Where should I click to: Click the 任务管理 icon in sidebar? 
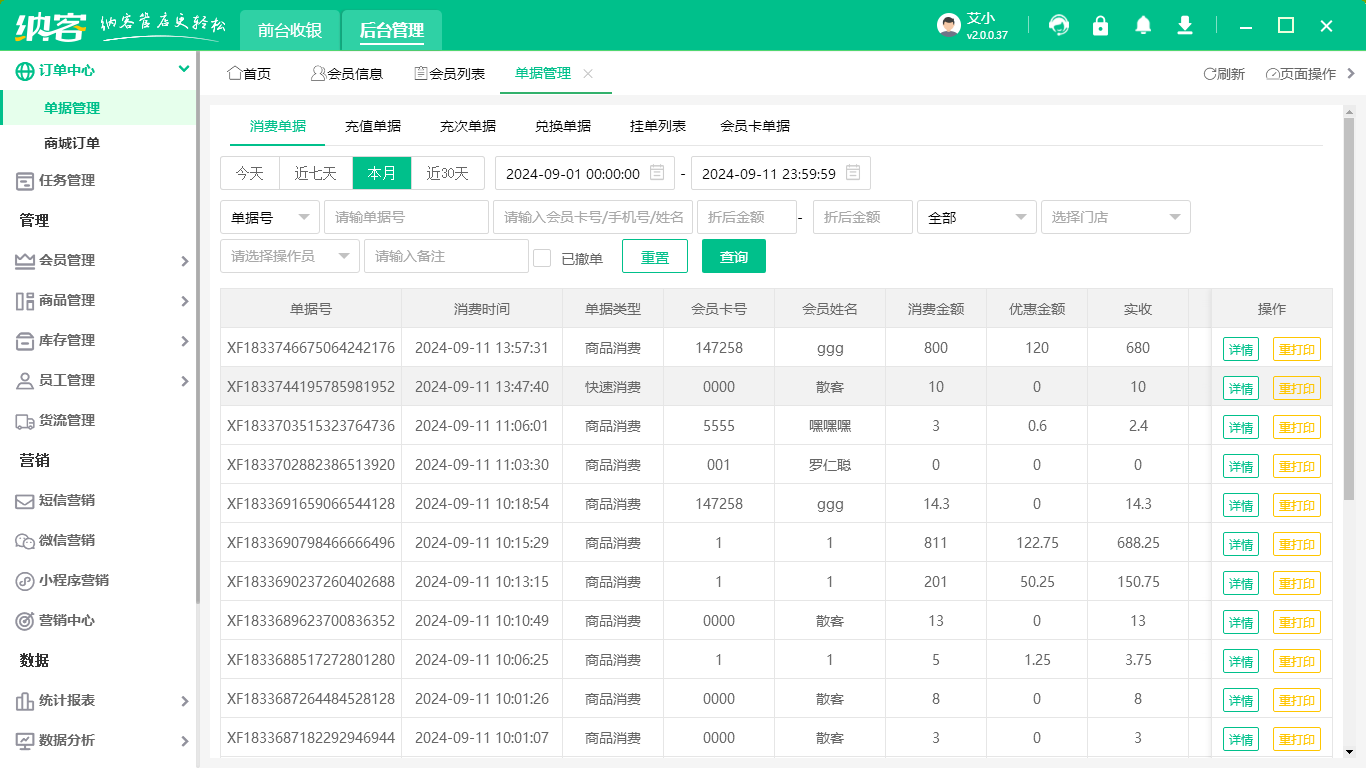[x=25, y=181]
